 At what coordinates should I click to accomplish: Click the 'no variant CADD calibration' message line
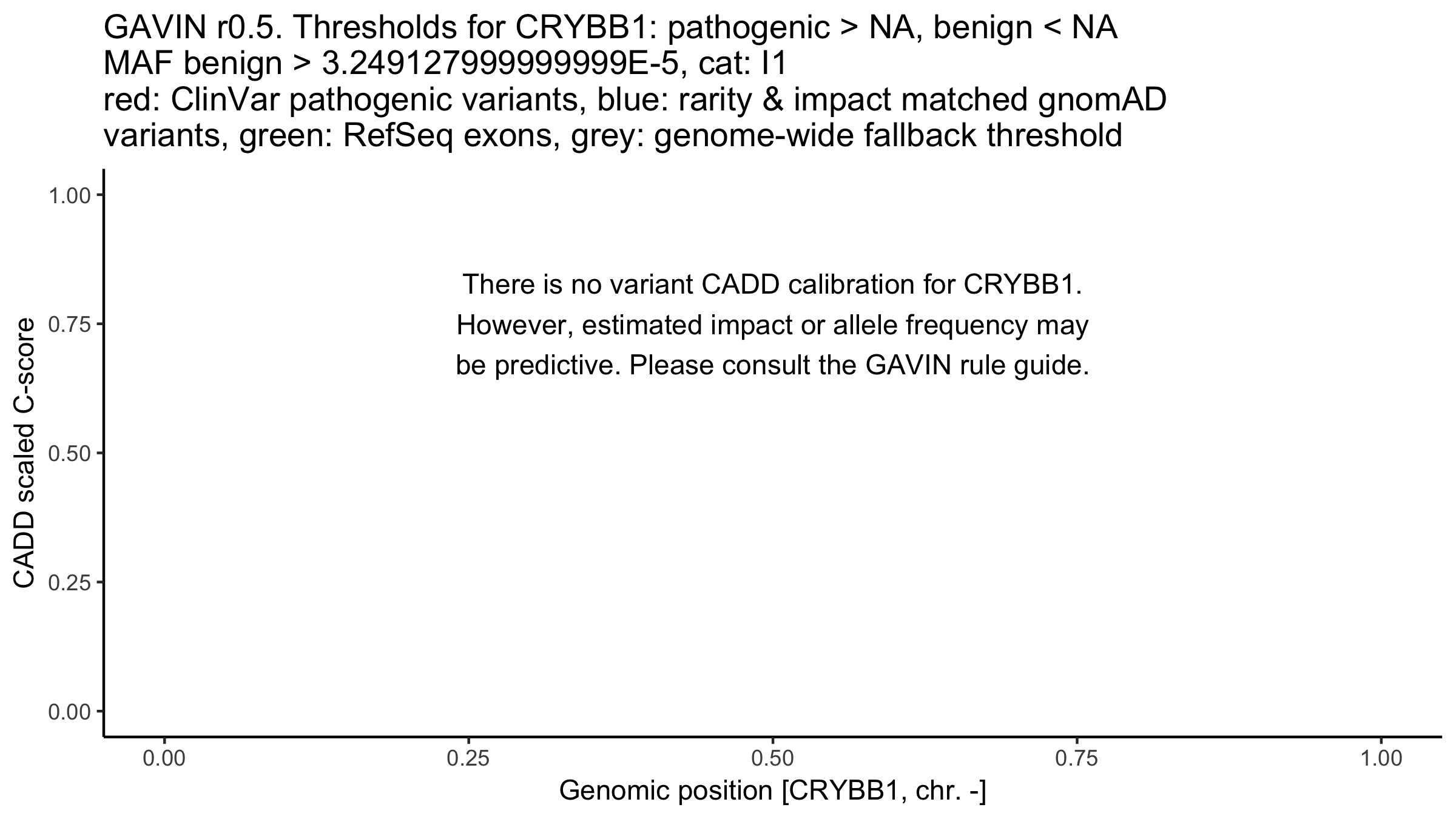(772, 285)
